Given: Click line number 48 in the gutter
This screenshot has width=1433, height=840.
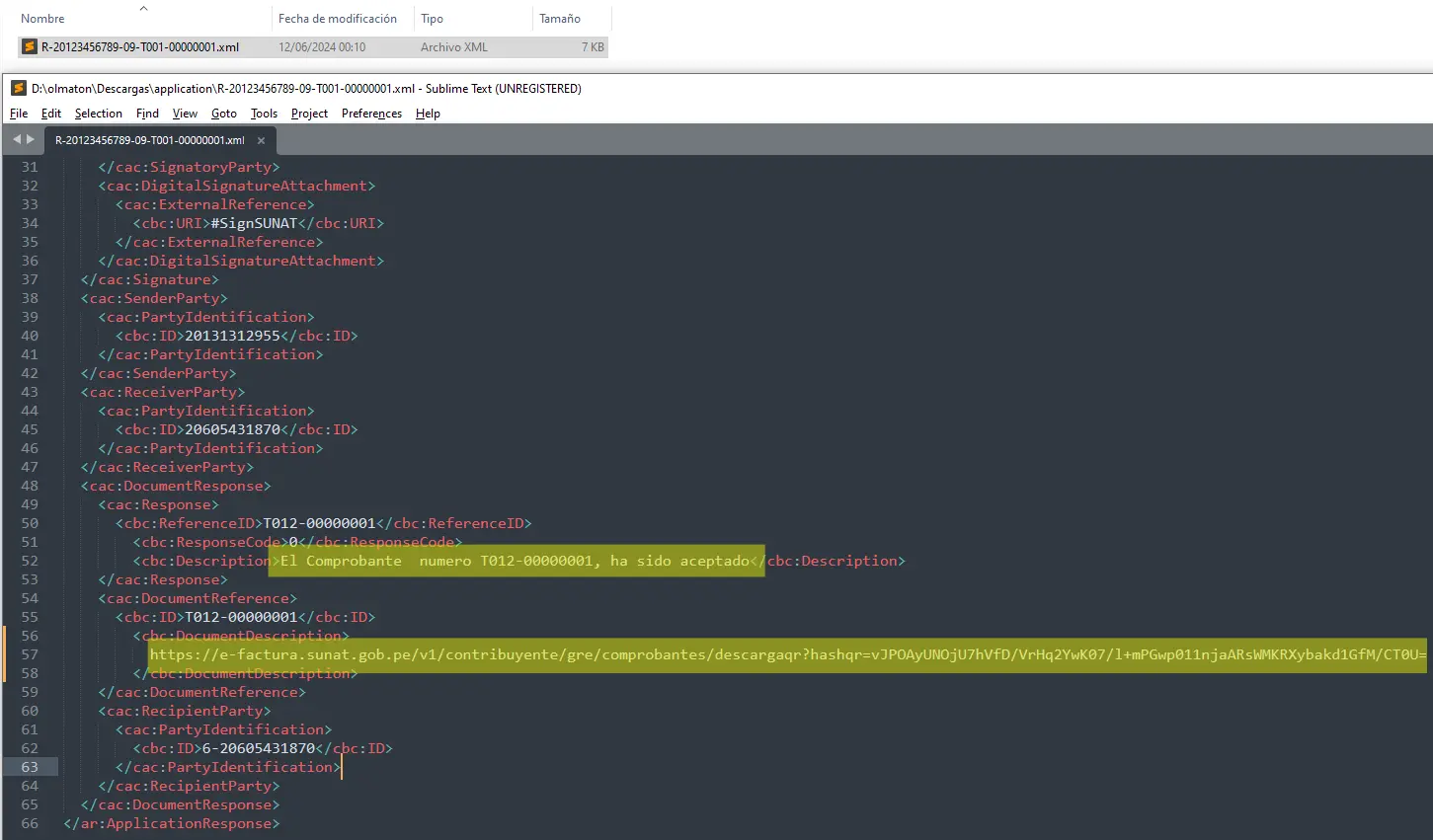Looking at the screenshot, I should tap(30, 486).
